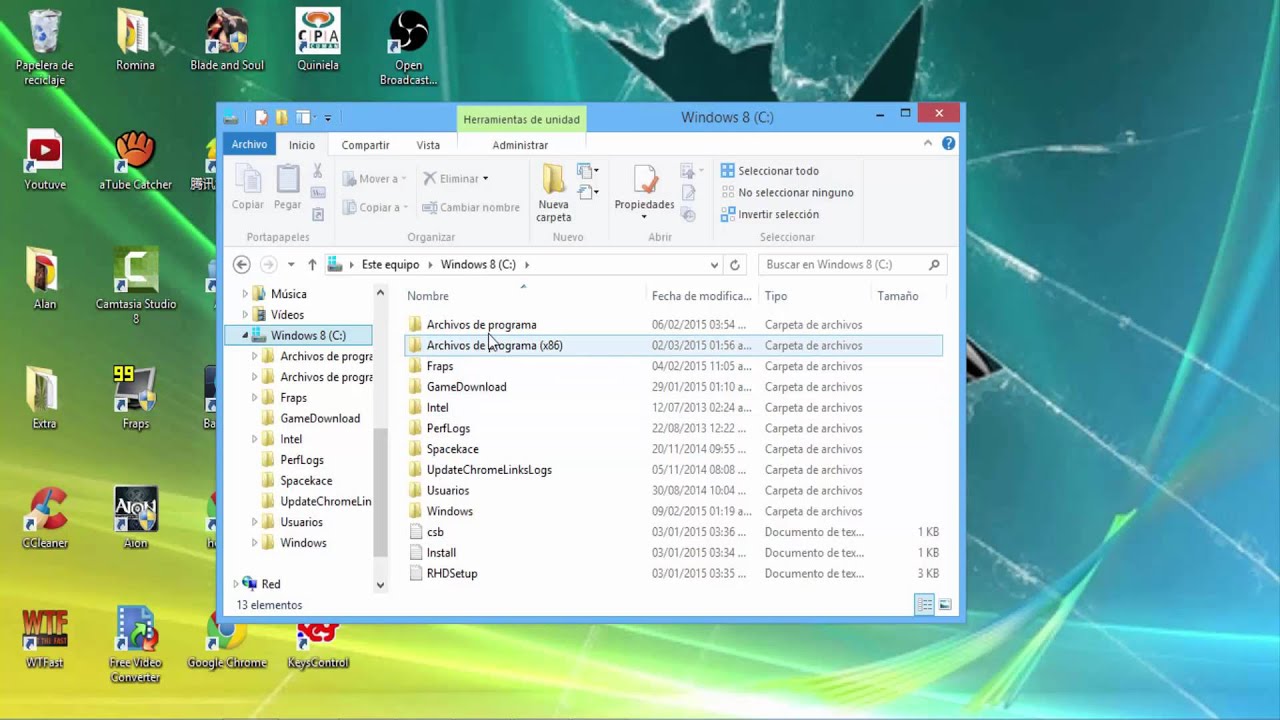This screenshot has height=720, width=1280.
Task: Click the Cut scissors icon in the ribbon
Action: coord(318,171)
